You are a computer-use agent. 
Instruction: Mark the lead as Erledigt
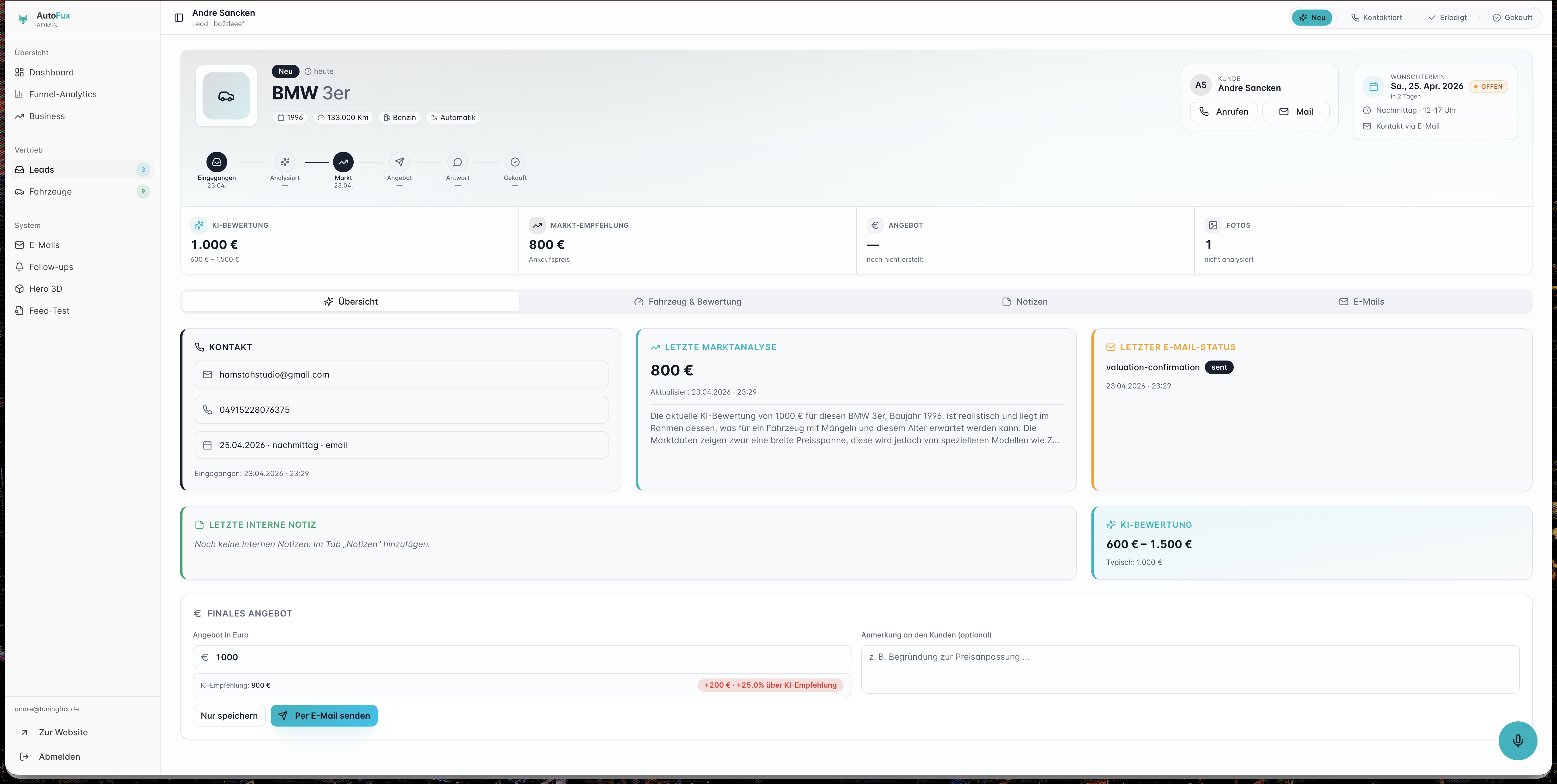1448,18
